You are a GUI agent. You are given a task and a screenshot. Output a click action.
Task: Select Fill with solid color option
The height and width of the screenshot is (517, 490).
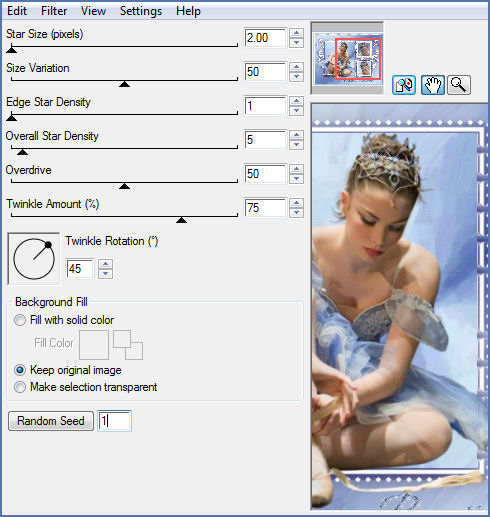pos(20,320)
